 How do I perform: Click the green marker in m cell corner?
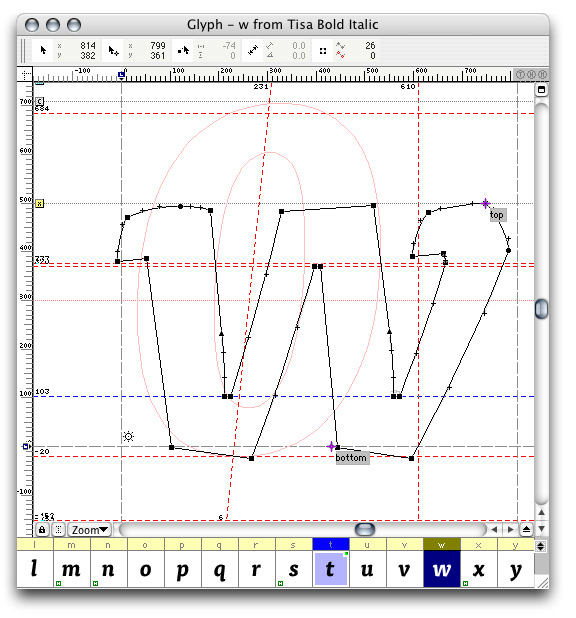[x=58, y=583]
